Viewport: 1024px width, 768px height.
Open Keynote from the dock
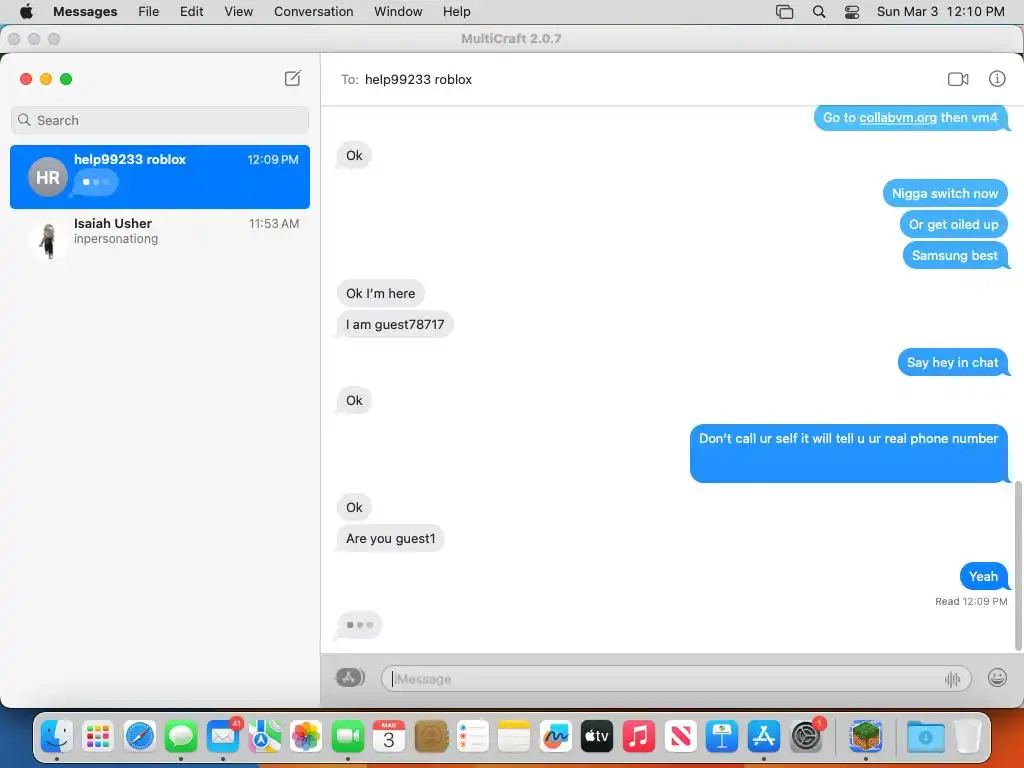pyautogui.click(x=722, y=737)
